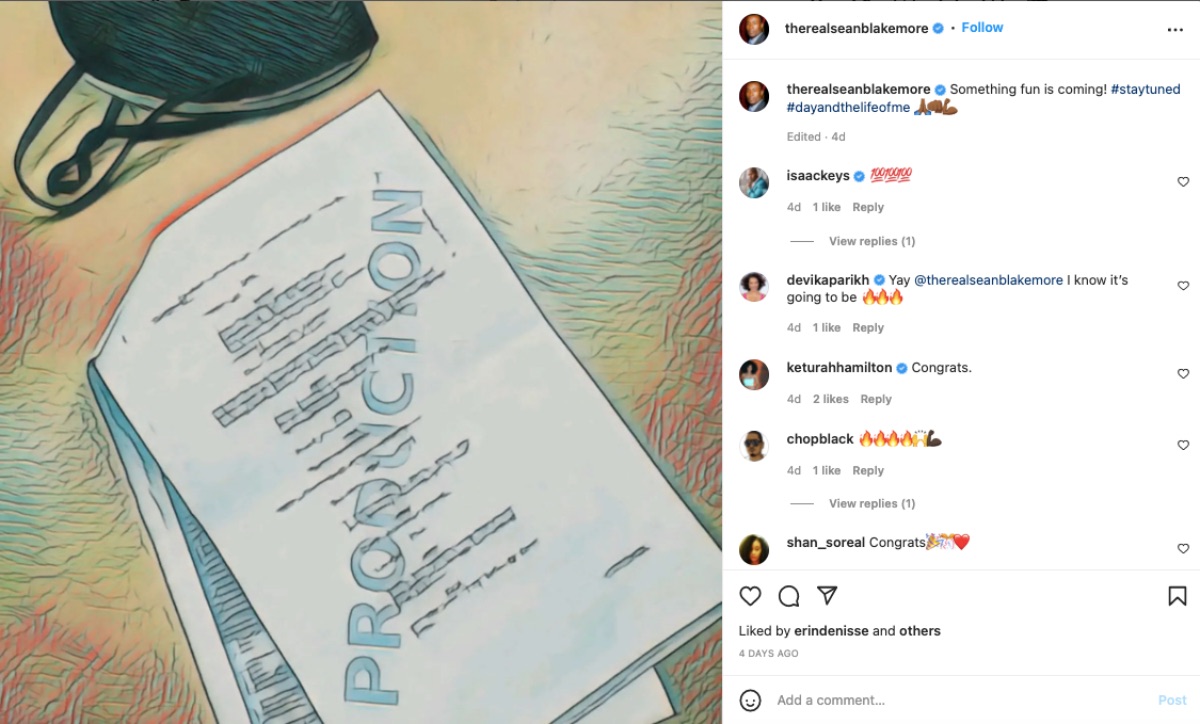Expand replies under isaackeys' comment
Viewport: 1200px width, 724px height.
coord(872,241)
